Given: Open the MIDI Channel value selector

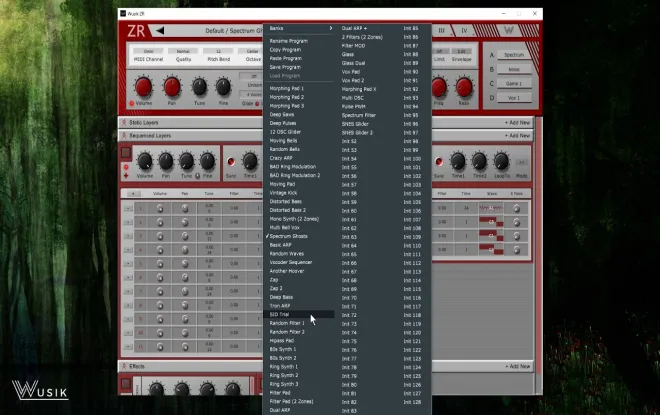Looking at the screenshot, I should [148, 51].
